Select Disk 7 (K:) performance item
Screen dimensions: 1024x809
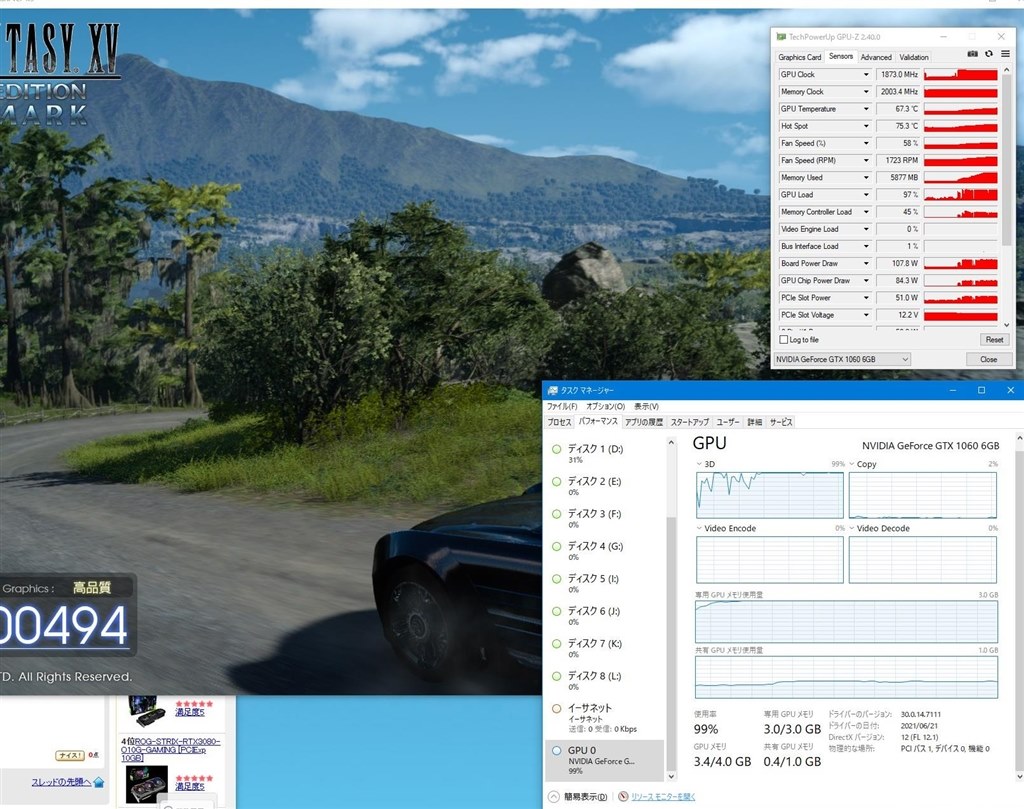click(x=605, y=648)
